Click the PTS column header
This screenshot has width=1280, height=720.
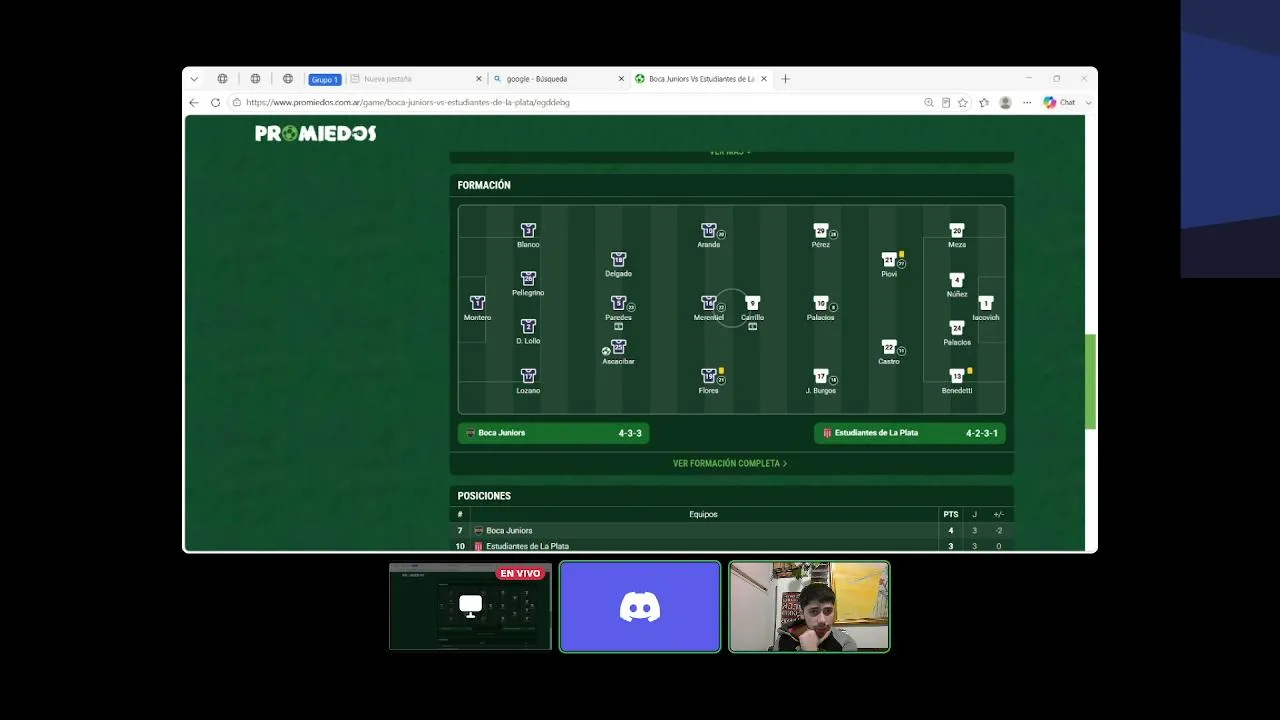point(951,515)
